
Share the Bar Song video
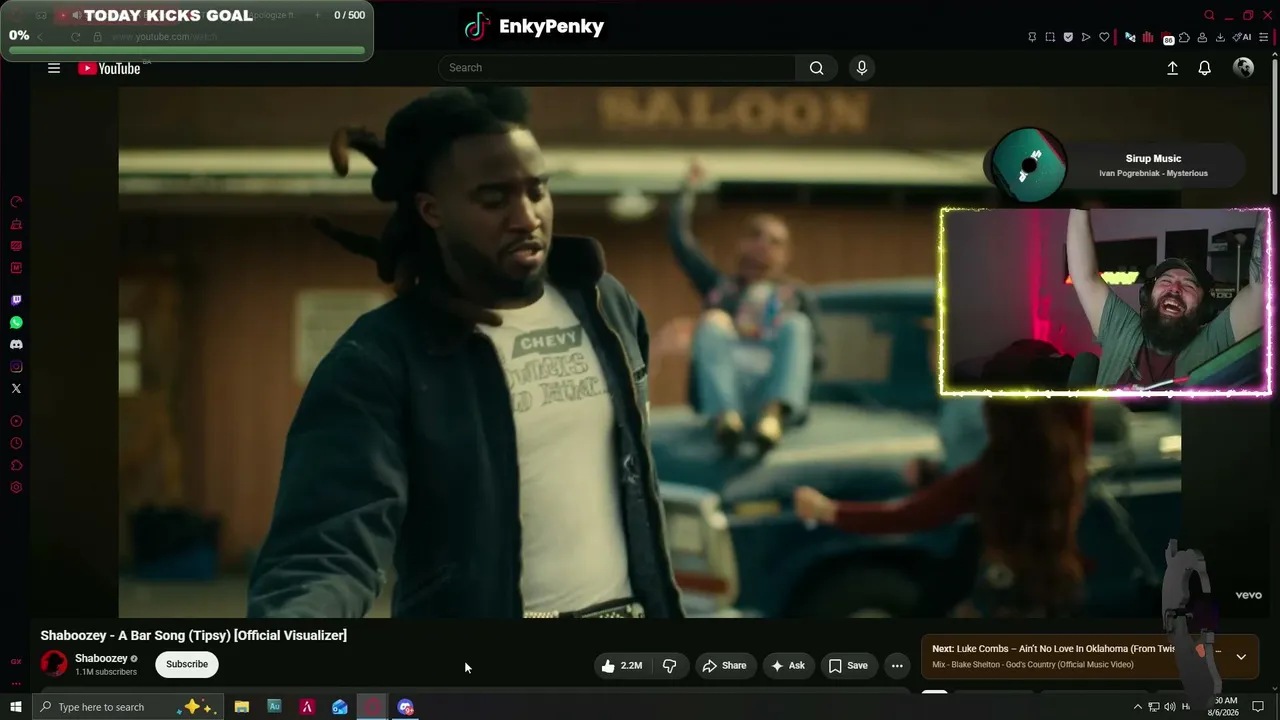pyautogui.click(x=724, y=665)
